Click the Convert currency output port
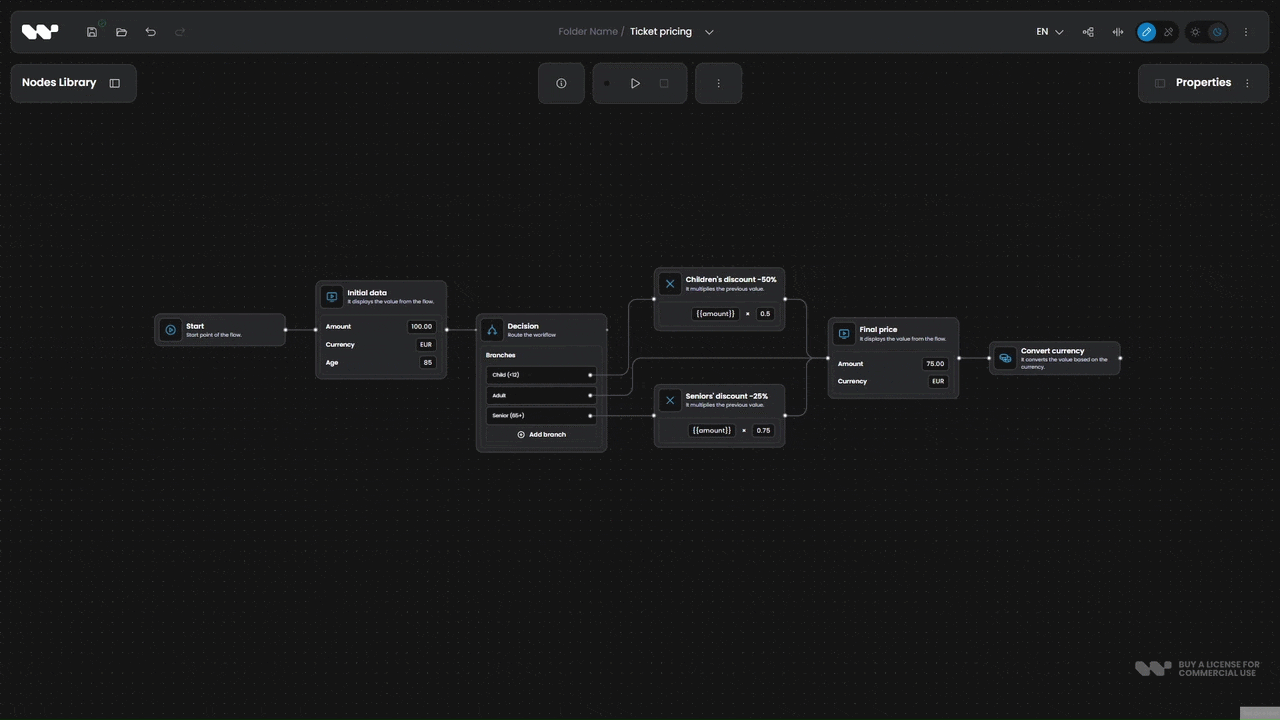The height and width of the screenshot is (720, 1280). tap(1120, 358)
